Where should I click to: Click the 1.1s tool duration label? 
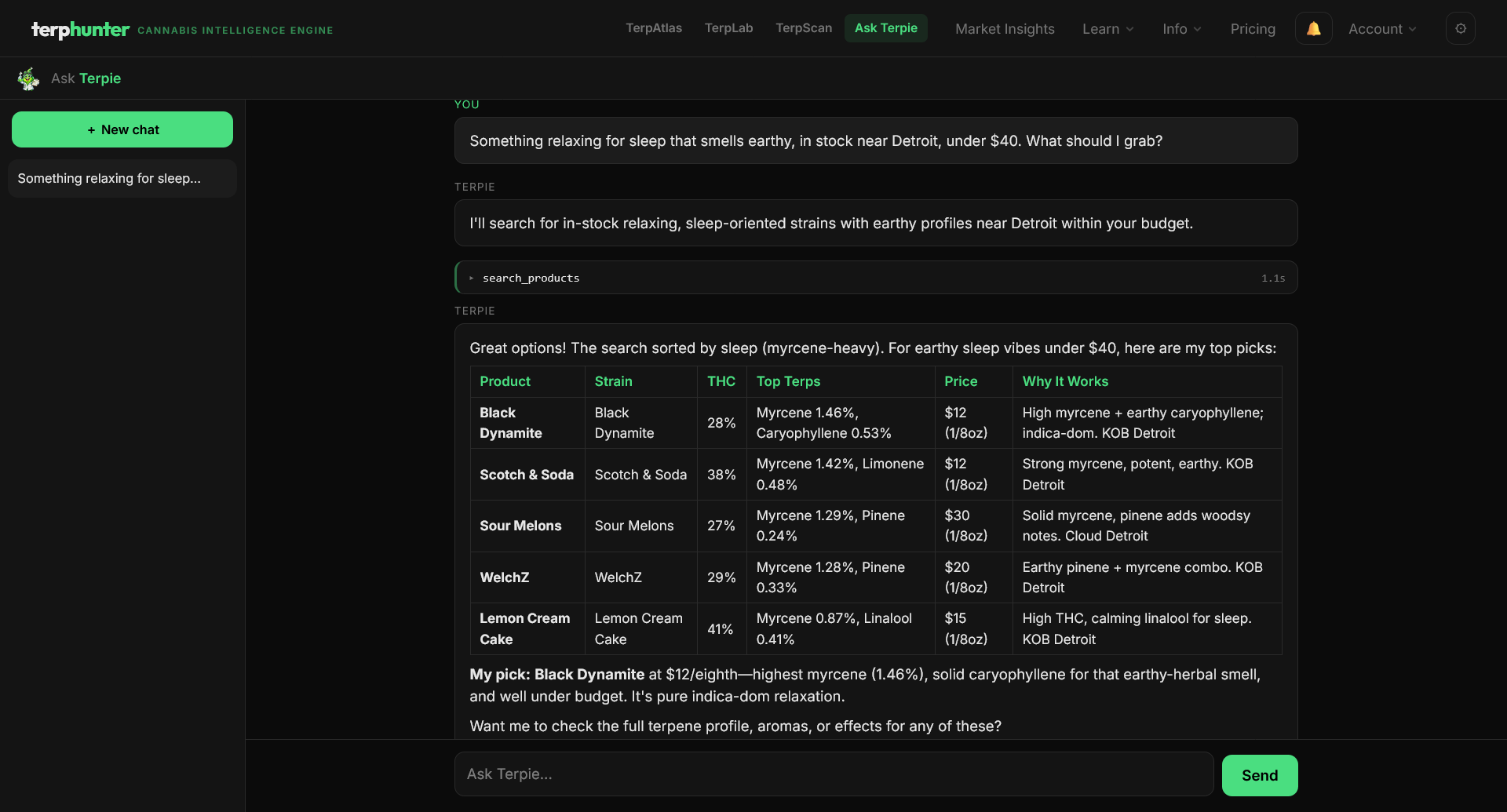coord(1273,279)
